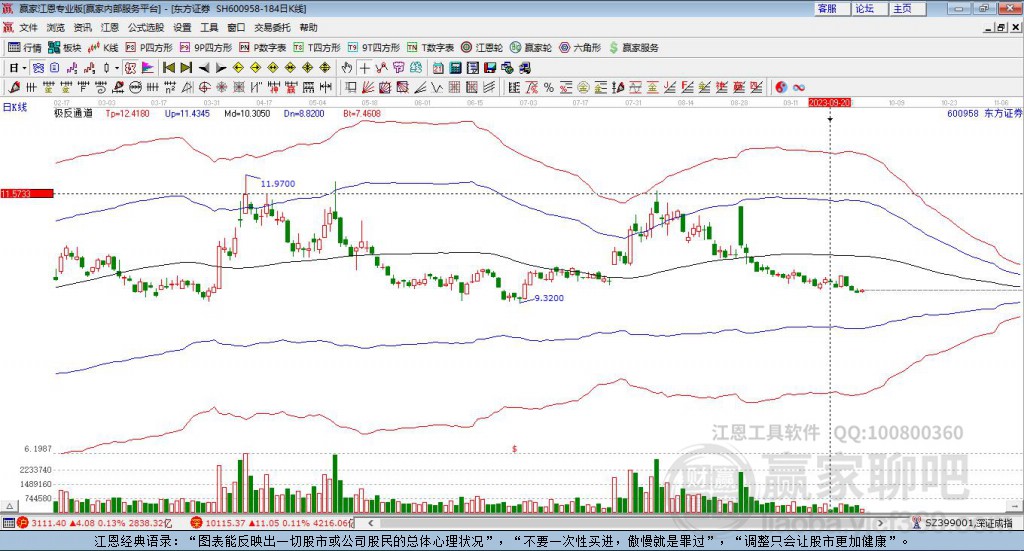
Task: Click the 论坛 forum button
Action: 869,8
